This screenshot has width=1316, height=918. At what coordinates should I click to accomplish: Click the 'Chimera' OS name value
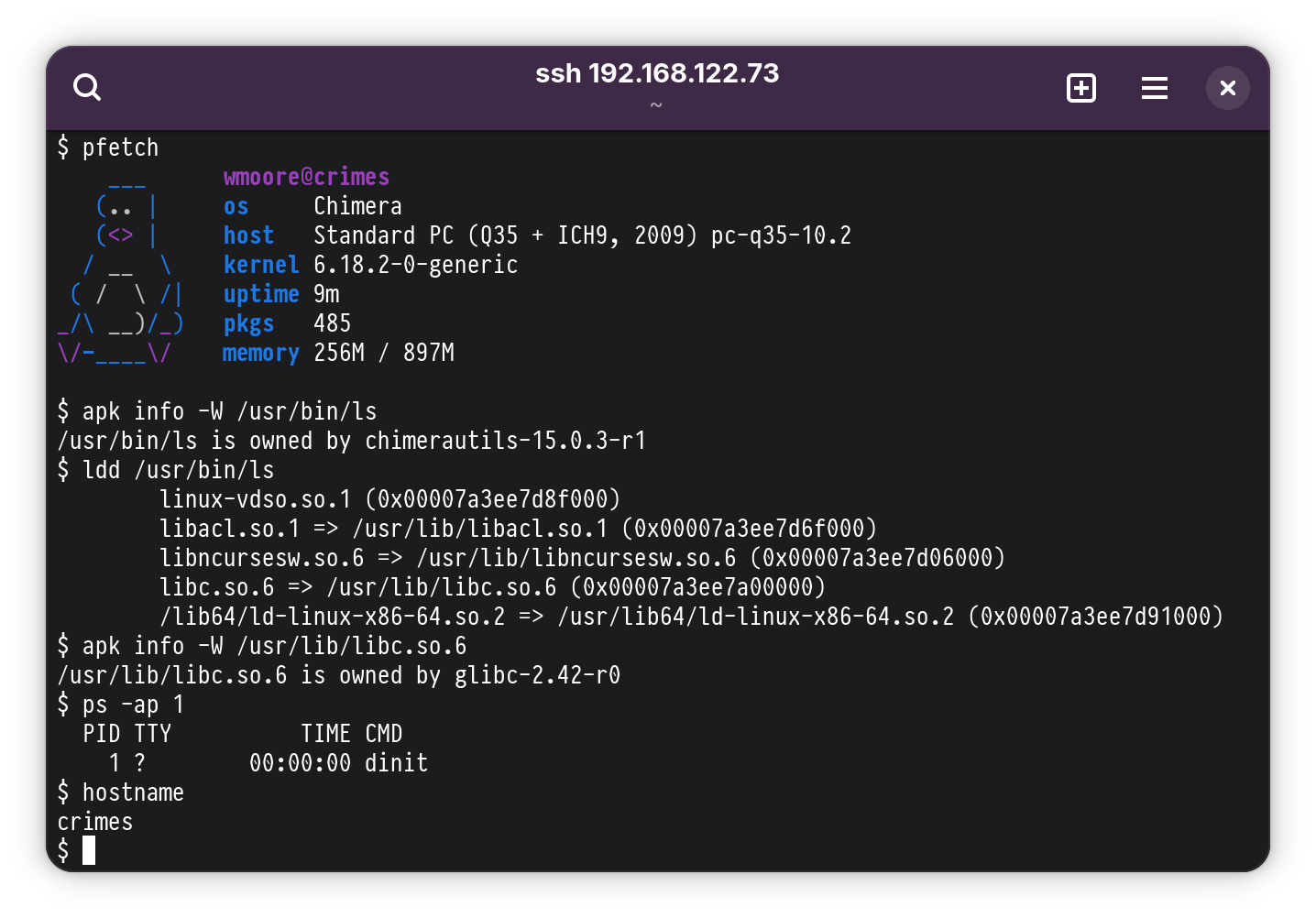[357, 206]
